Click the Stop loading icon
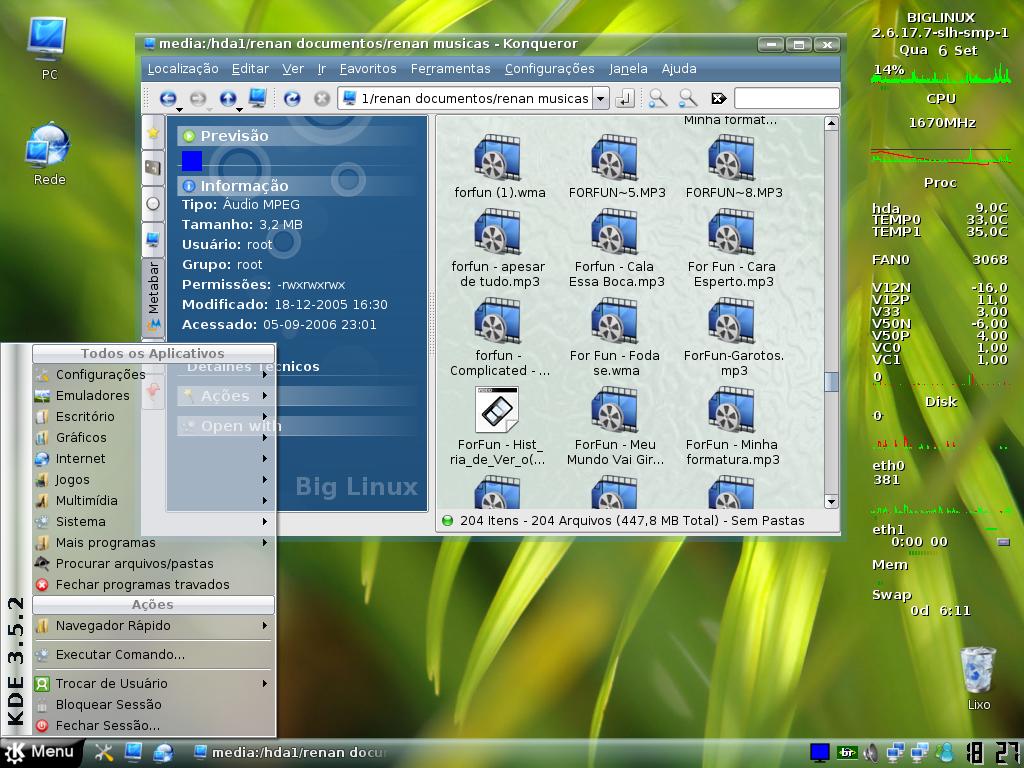The height and width of the screenshot is (768, 1024). (x=321, y=99)
